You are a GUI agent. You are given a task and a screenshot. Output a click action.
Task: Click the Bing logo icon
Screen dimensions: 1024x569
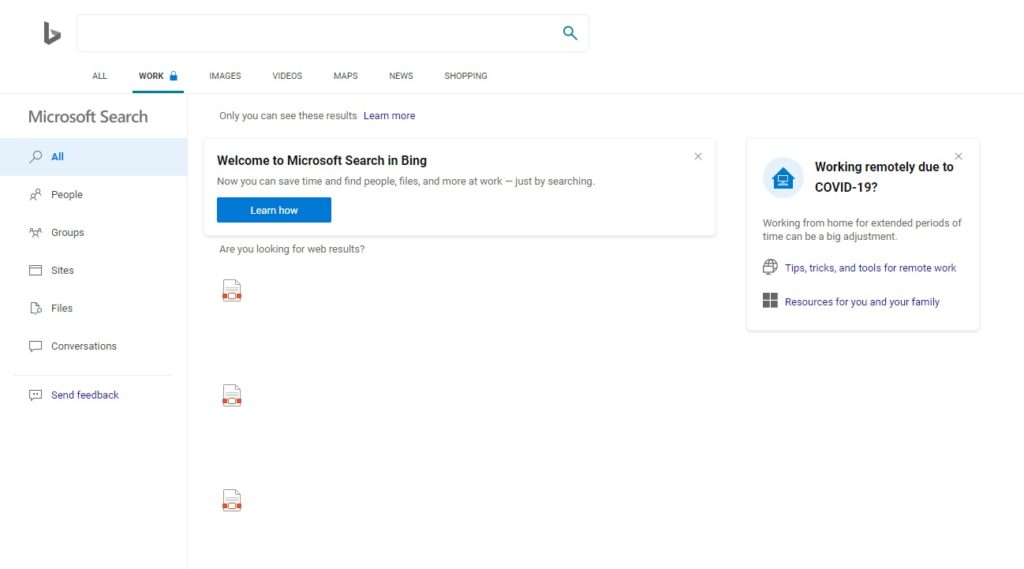click(52, 33)
